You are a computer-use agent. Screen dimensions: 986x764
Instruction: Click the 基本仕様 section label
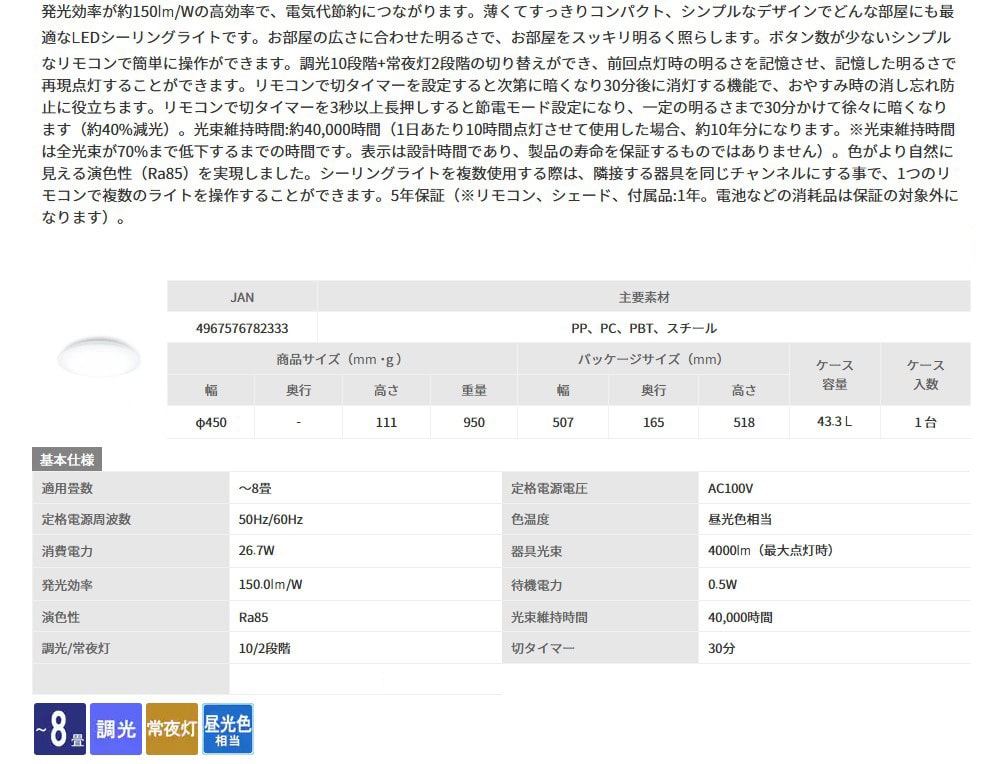[68, 460]
